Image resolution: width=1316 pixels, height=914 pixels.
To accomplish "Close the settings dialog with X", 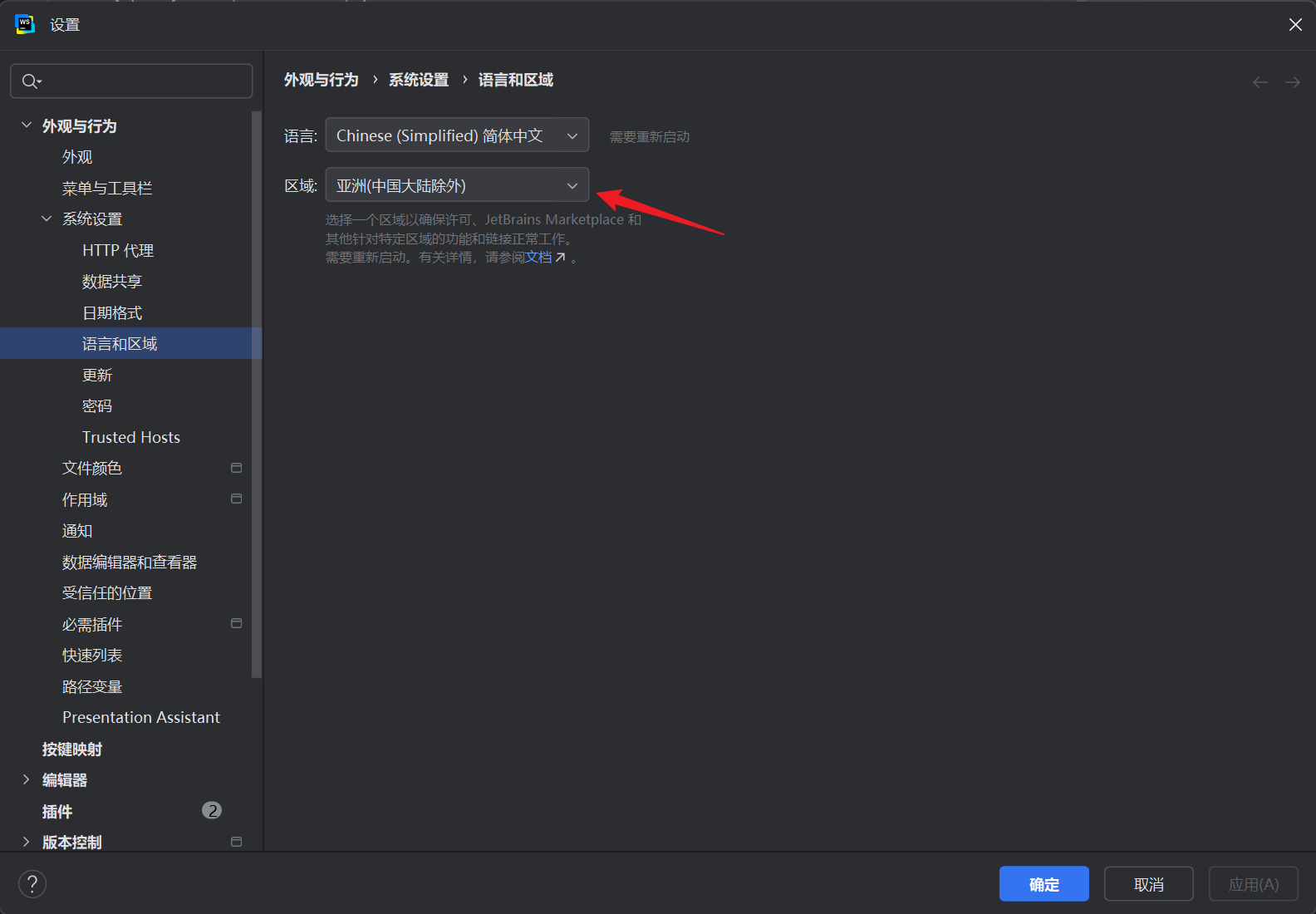I will (x=1295, y=25).
